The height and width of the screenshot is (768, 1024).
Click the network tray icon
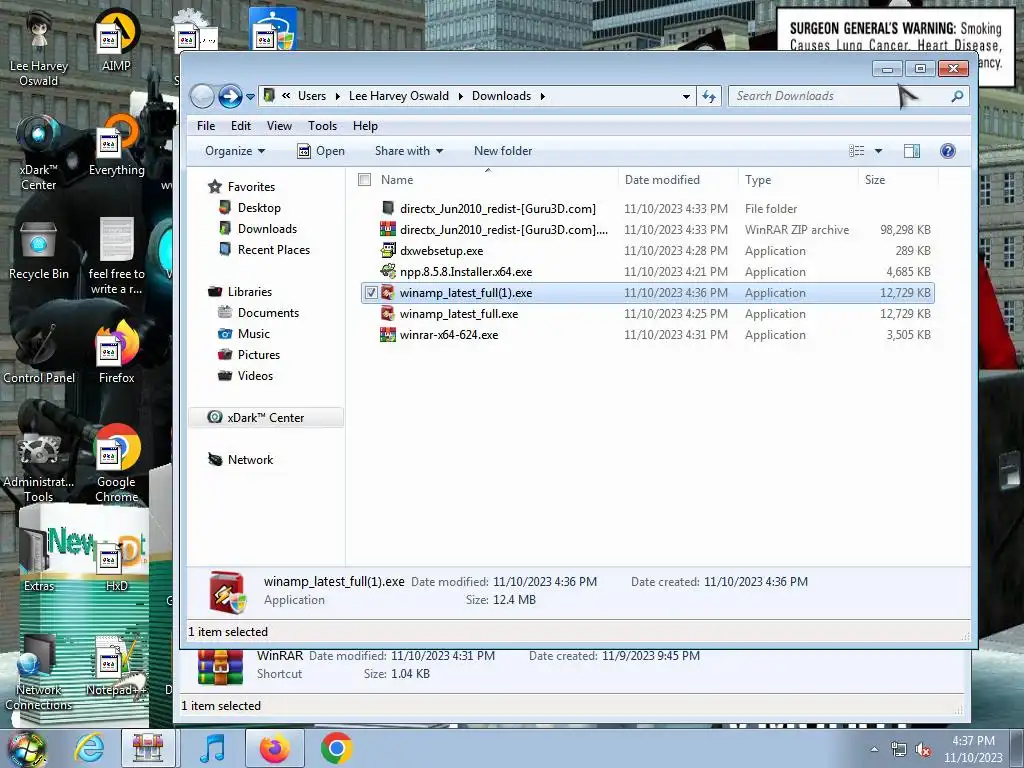pos(899,750)
